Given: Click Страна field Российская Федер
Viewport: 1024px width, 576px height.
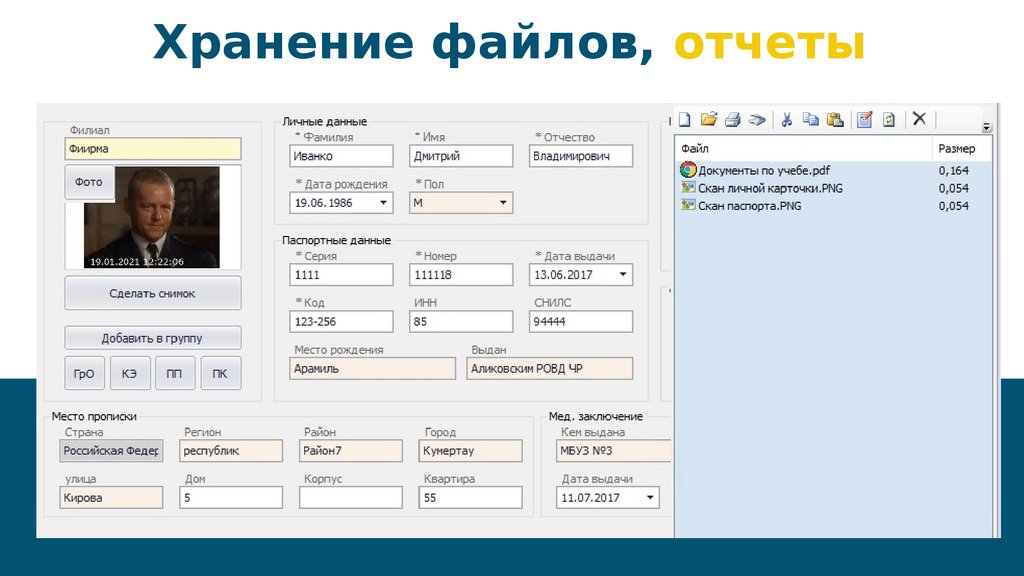Looking at the screenshot, I should pyautogui.click(x=111, y=451).
